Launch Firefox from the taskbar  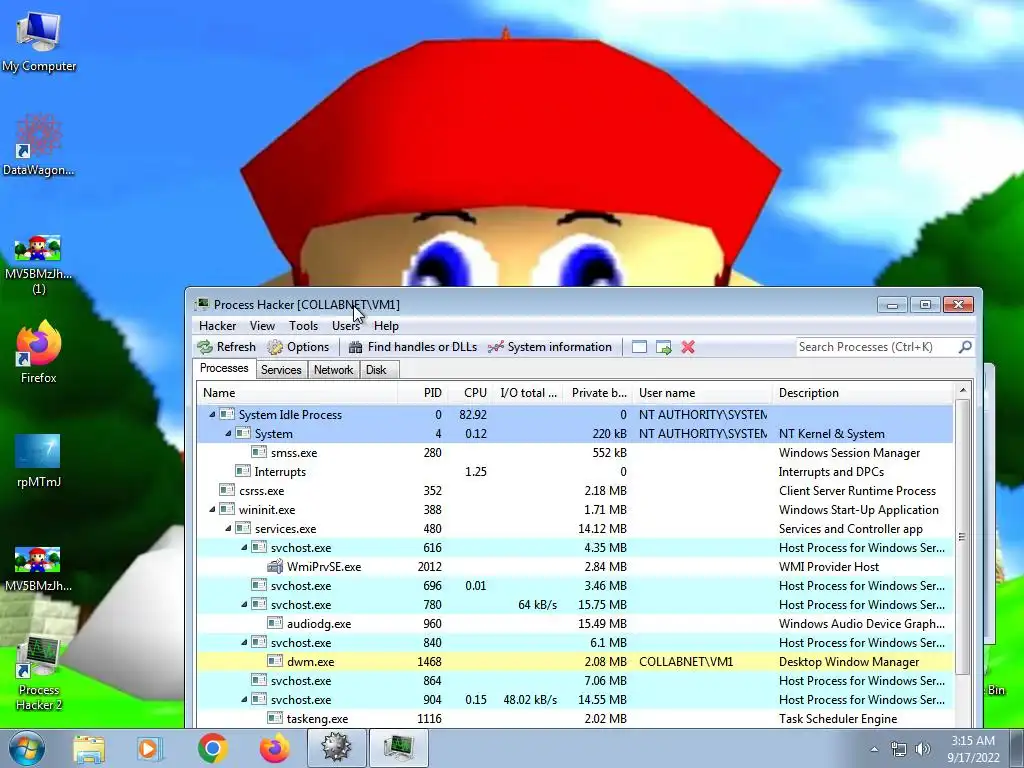pos(275,748)
